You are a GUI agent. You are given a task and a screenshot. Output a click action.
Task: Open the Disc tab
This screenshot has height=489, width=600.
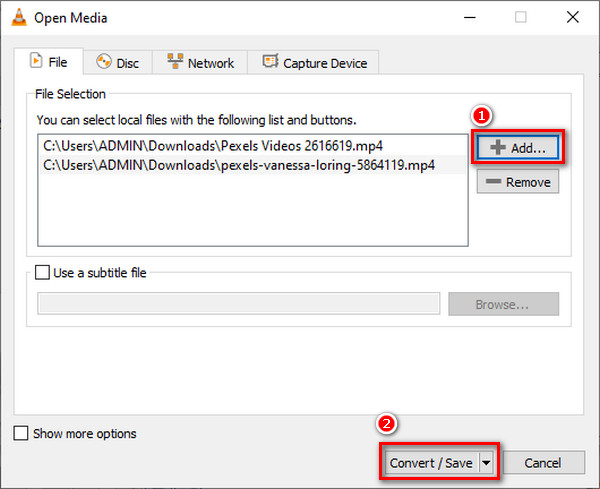tap(118, 63)
